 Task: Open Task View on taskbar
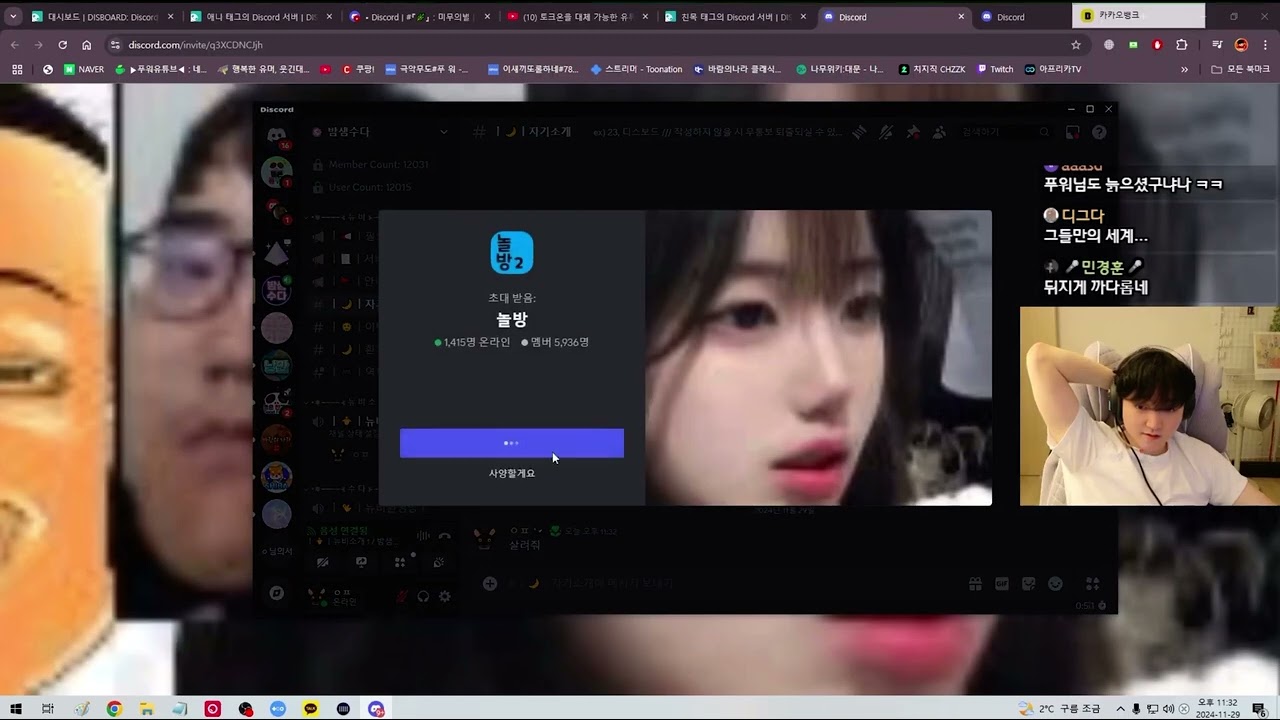pos(47,709)
